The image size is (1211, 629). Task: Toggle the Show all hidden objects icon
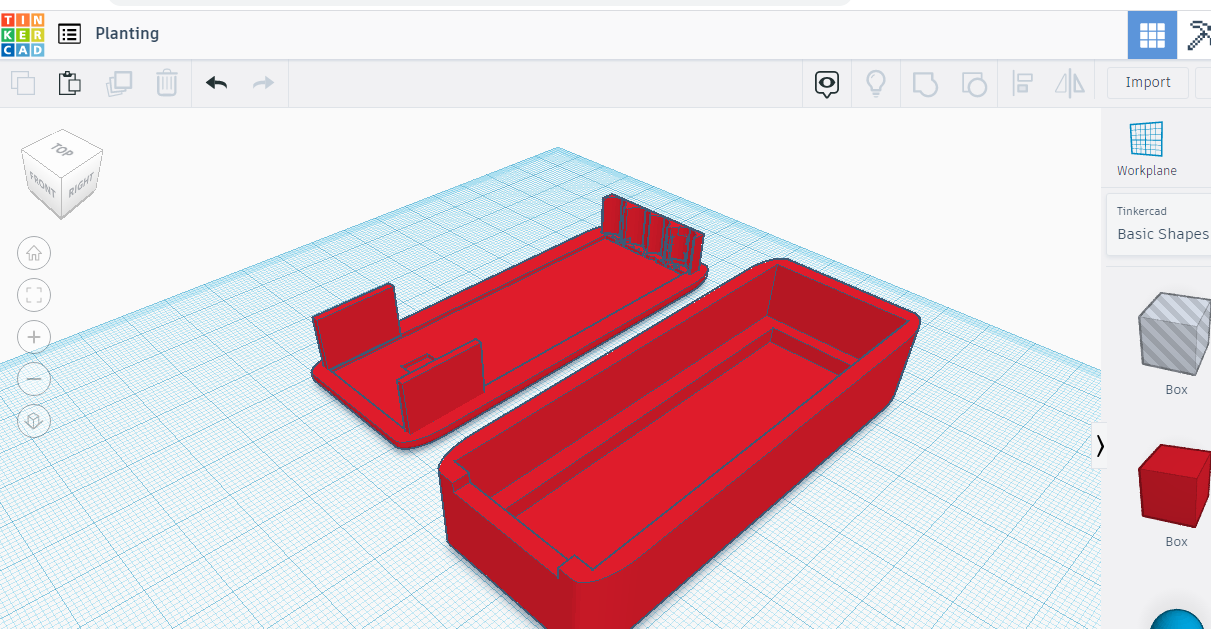[x=826, y=83]
